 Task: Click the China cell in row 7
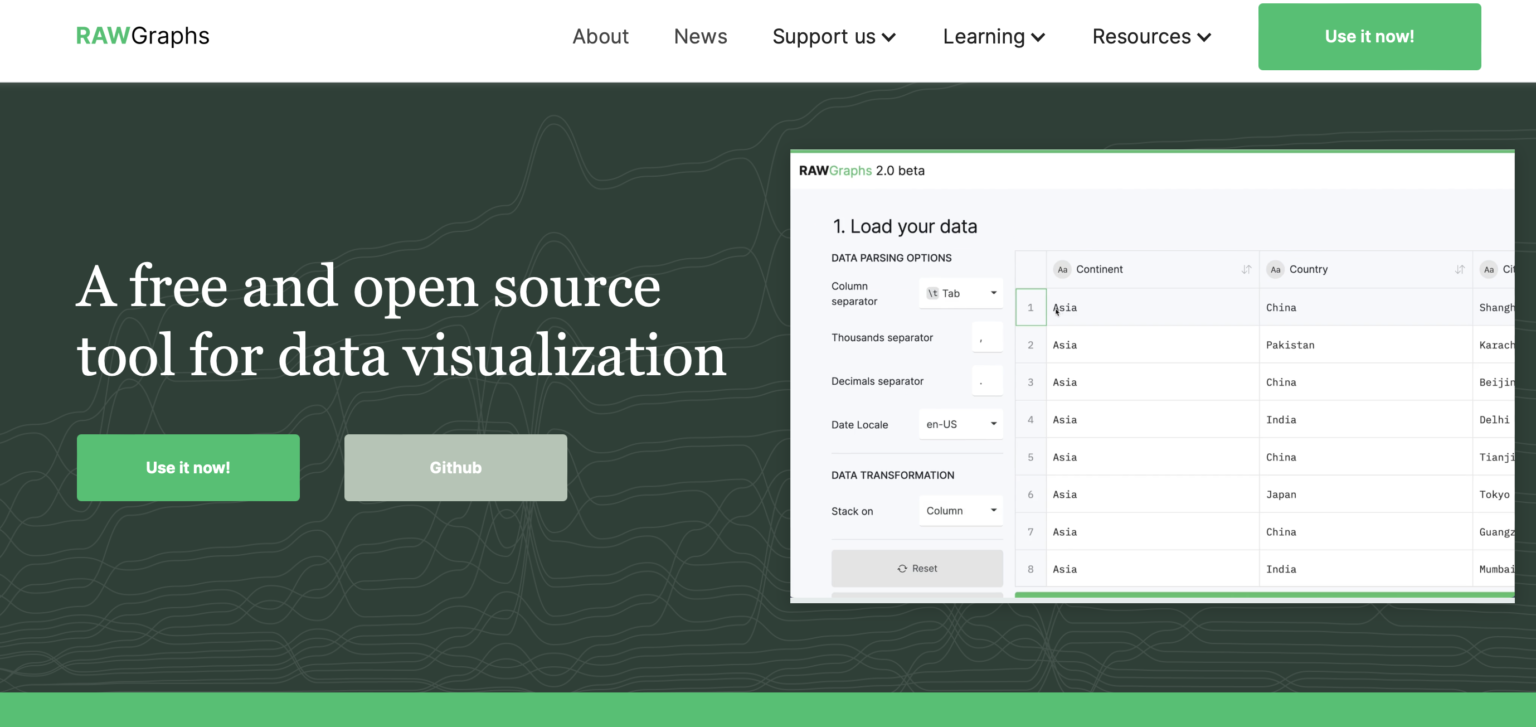(x=1366, y=532)
